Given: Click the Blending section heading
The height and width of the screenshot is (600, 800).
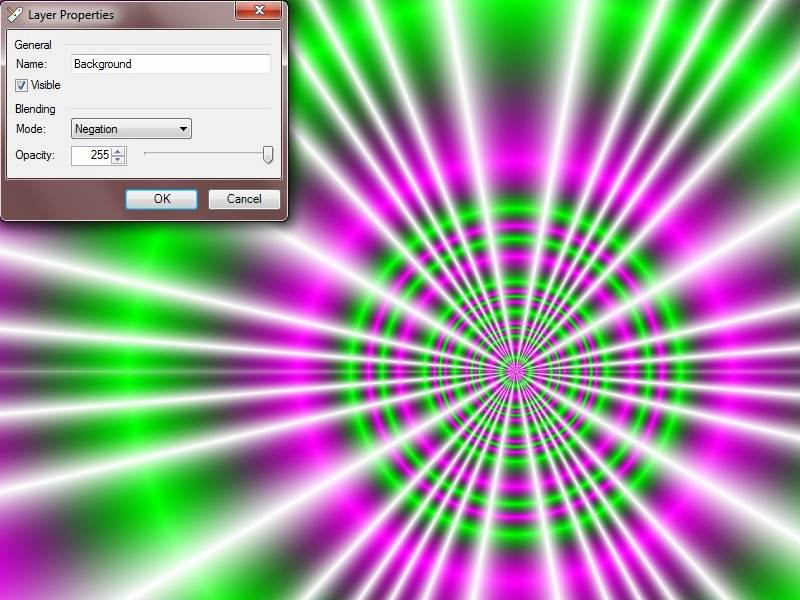Looking at the screenshot, I should coord(35,109).
